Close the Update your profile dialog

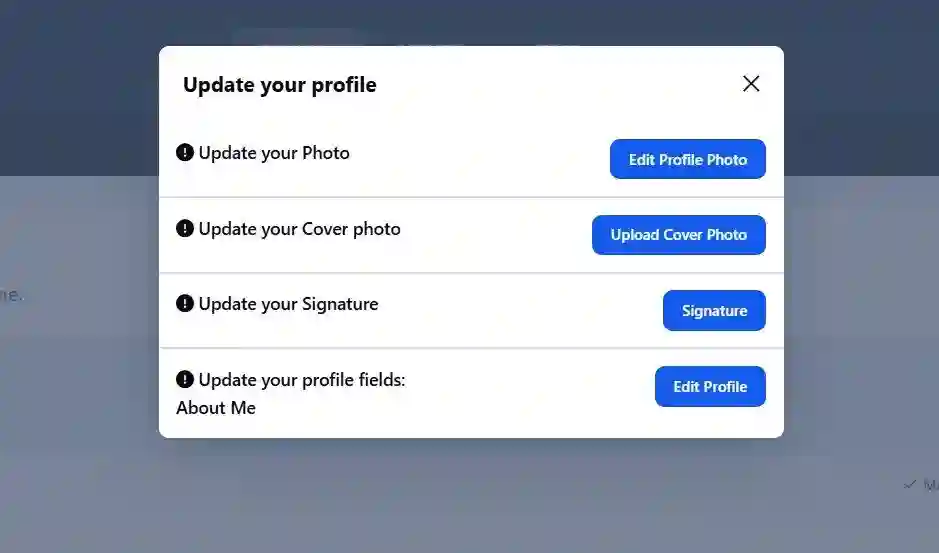click(x=751, y=84)
